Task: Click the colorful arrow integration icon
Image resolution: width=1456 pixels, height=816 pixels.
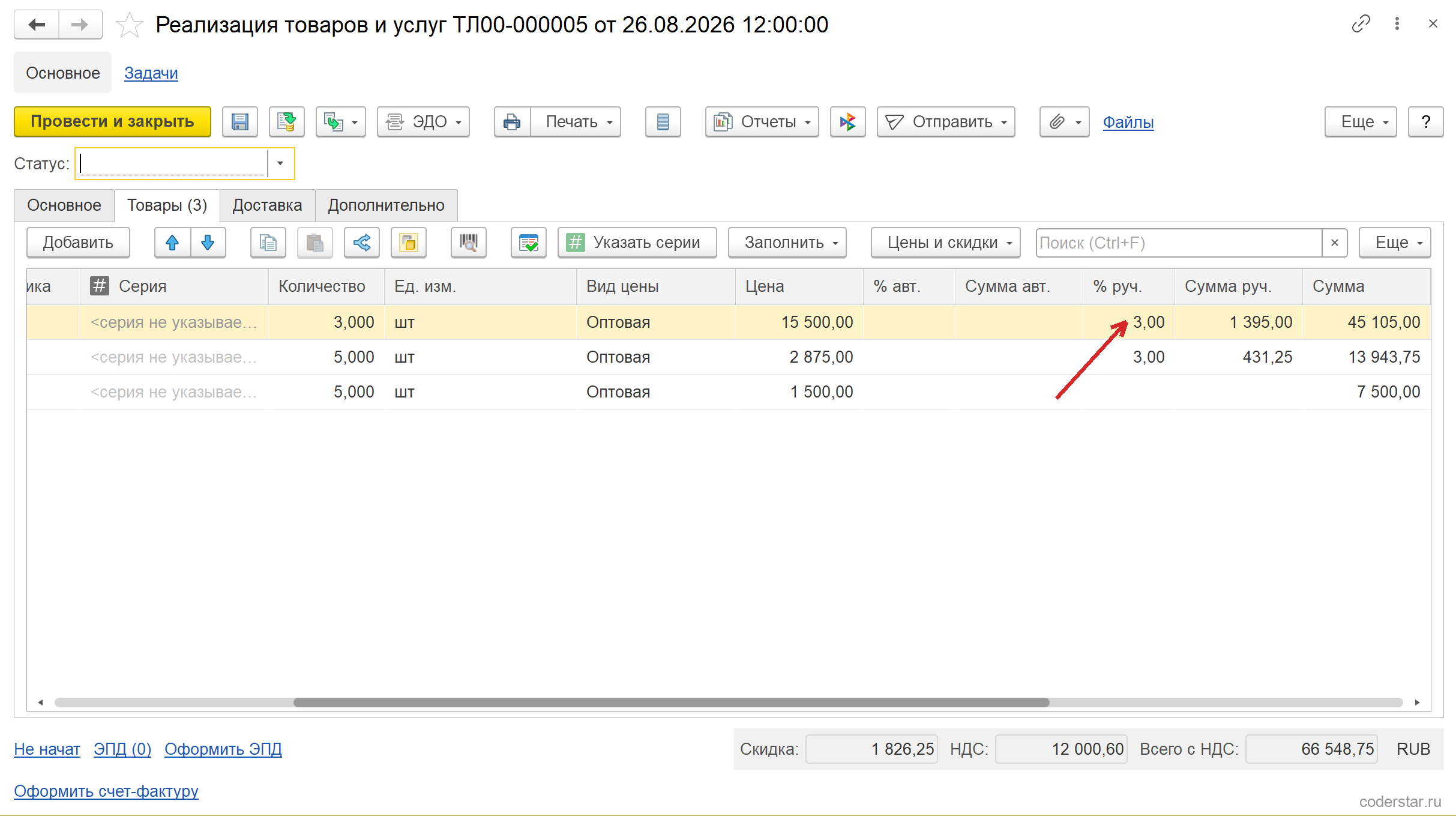Action: pyautogui.click(x=848, y=122)
